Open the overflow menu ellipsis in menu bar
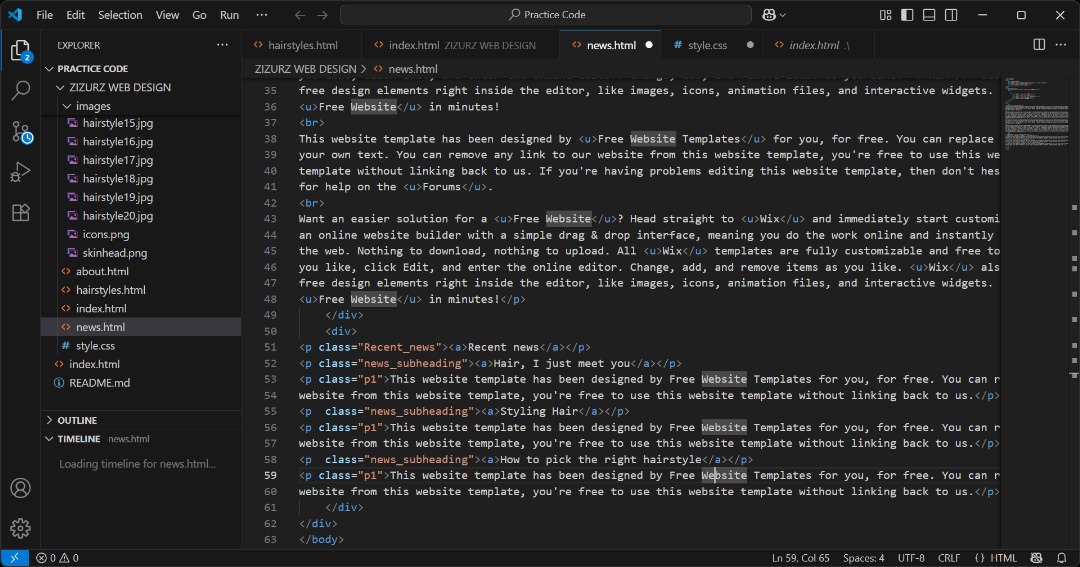The width and height of the screenshot is (1080, 567). tap(262, 14)
